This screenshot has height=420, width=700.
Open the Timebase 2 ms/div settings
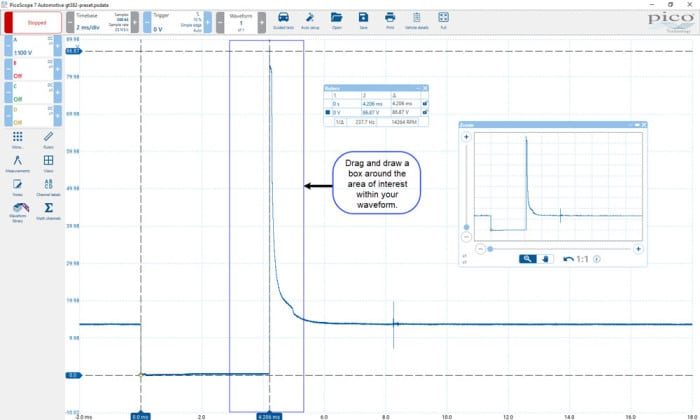102,22
